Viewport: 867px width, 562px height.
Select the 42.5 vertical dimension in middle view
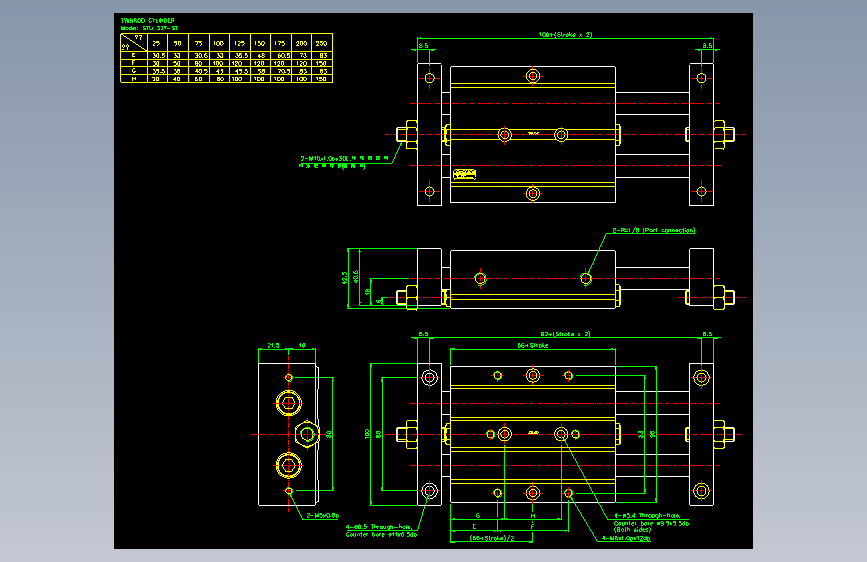pos(344,278)
